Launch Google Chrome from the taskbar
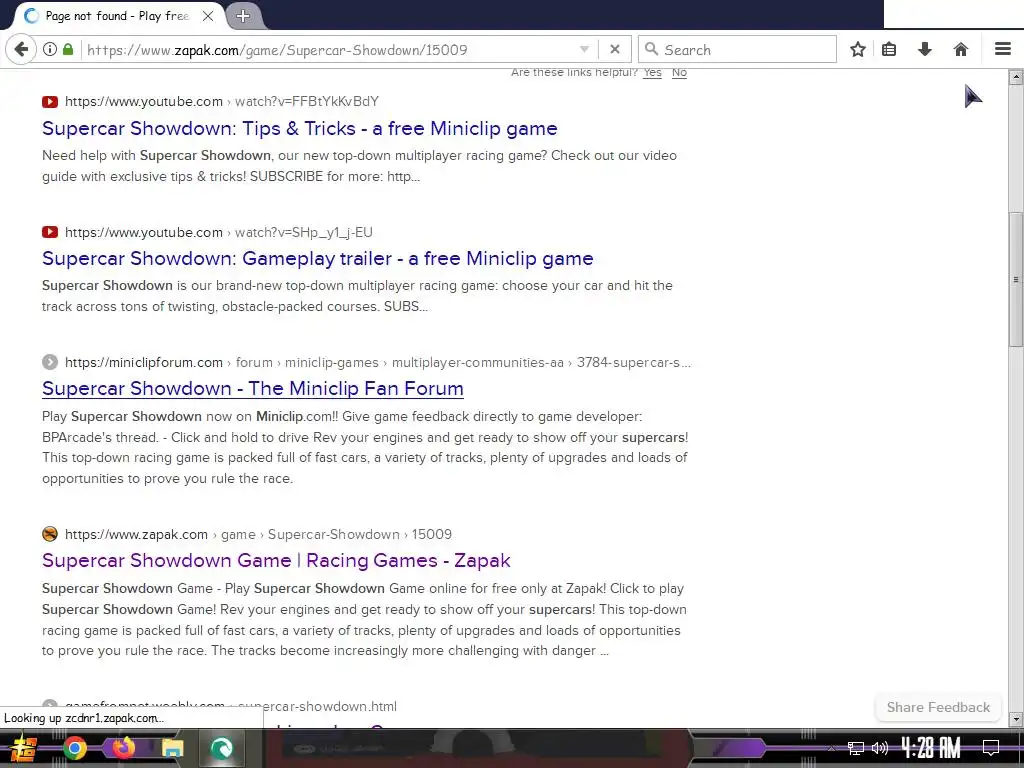 click(x=74, y=748)
